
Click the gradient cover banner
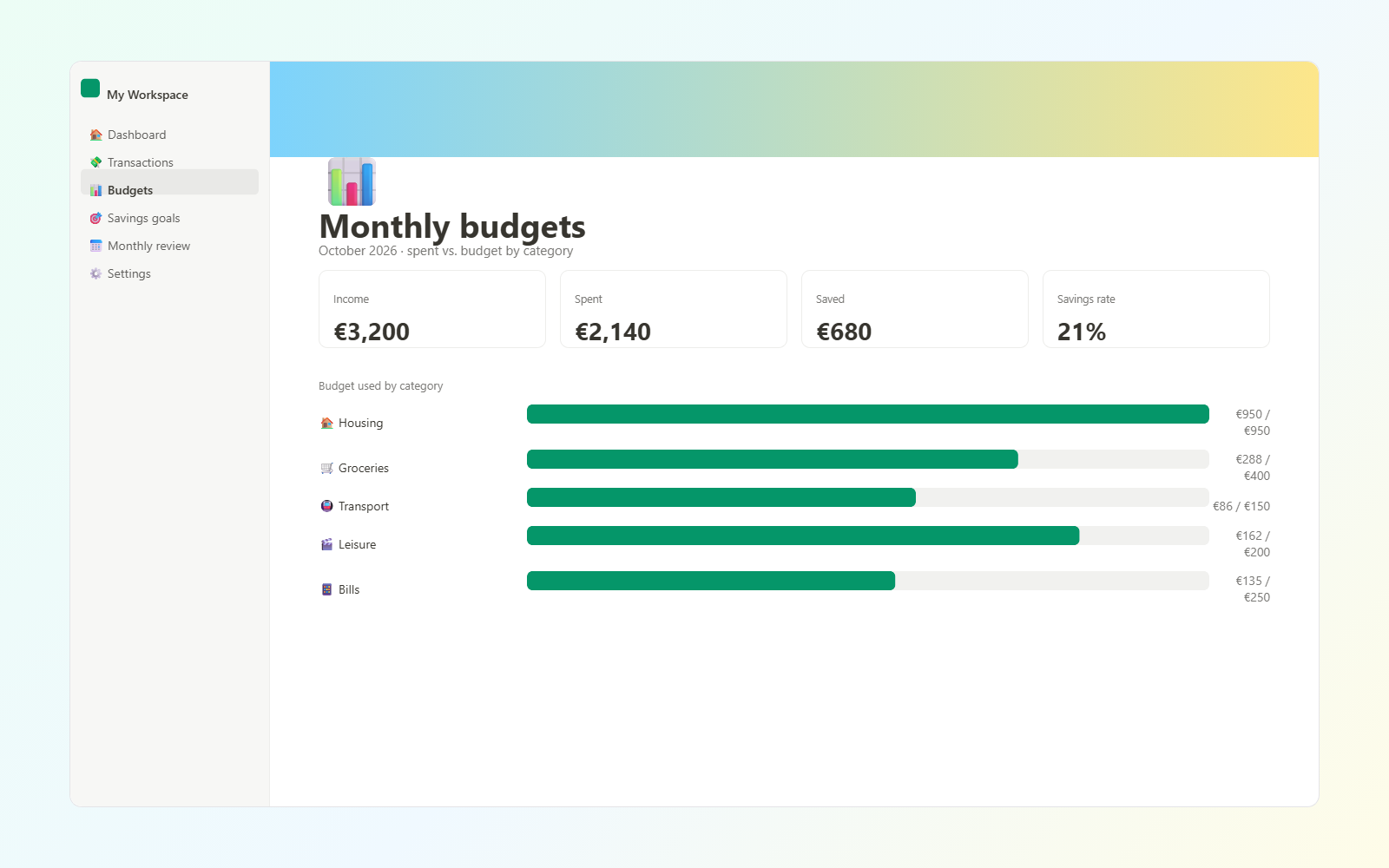click(x=794, y=109)
